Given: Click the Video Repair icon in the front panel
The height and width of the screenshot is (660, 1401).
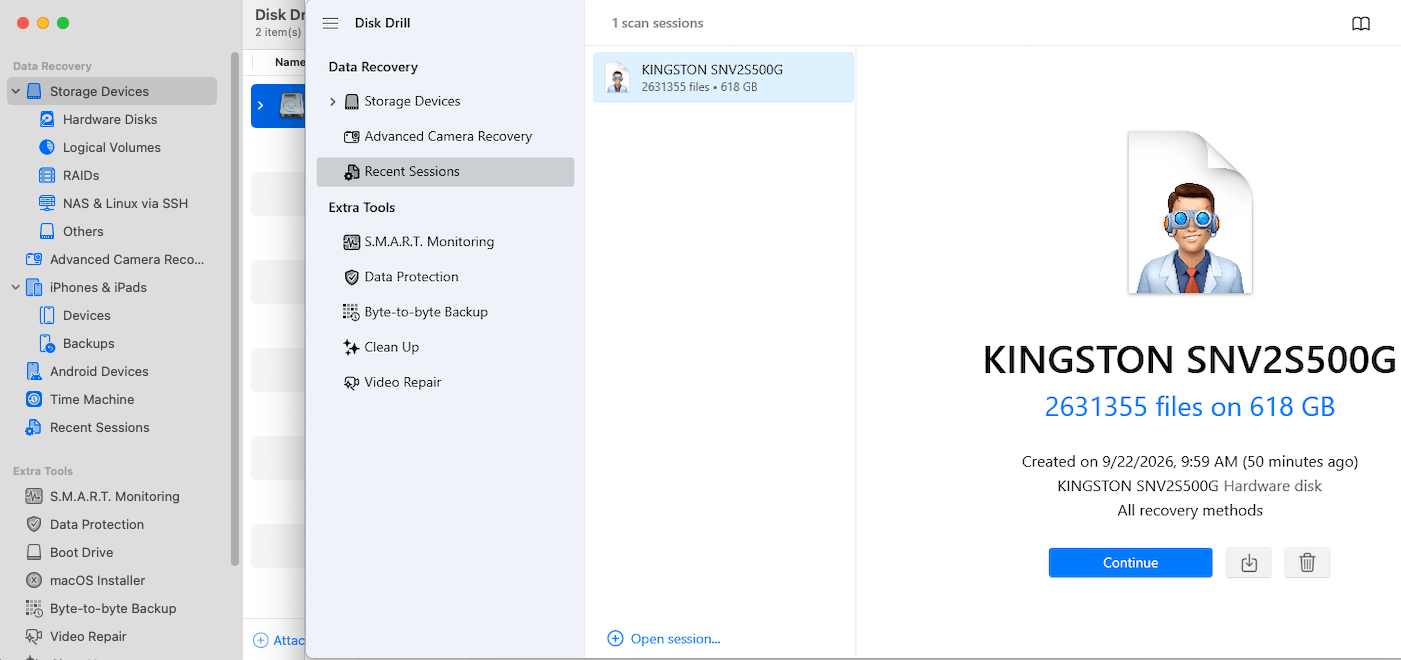Looking at the screenshot, I should coord(351,382).
